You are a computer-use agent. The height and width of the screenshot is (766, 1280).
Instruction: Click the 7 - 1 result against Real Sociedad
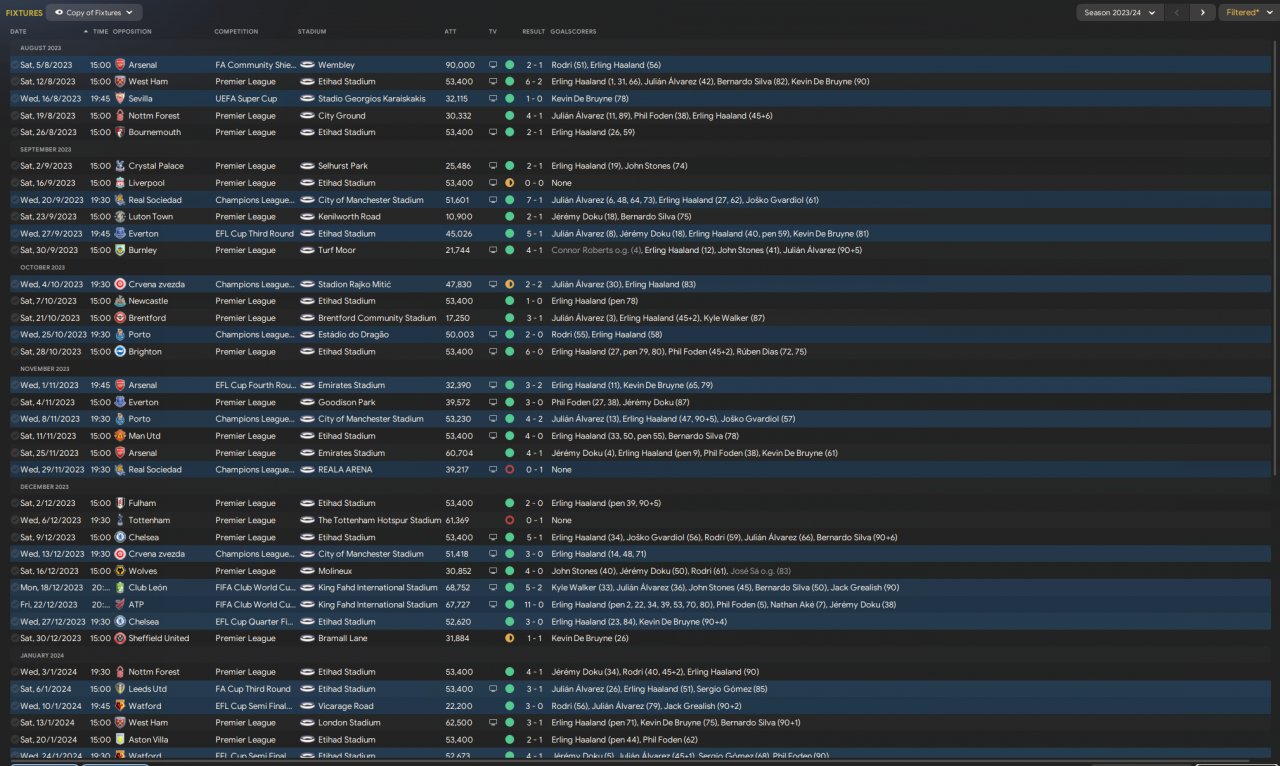pyautogui.click(x=534, y=200)
